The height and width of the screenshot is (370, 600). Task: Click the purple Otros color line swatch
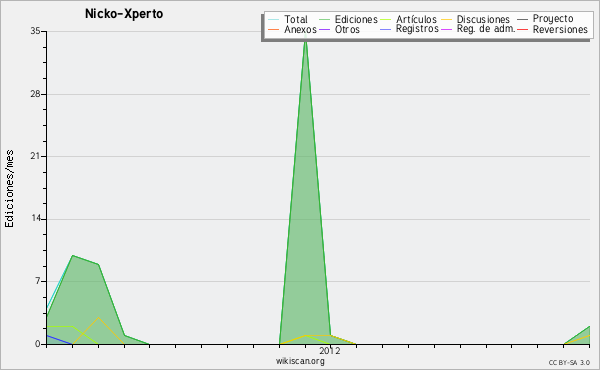coord(324,29)
